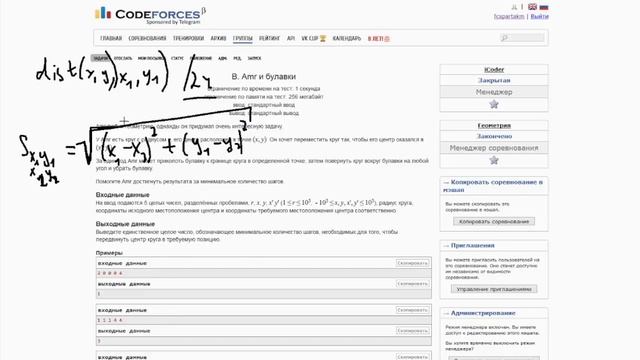Select the ОТОСЛАТЬ contest tab
This screenshot has height=360, width=640.
(x=123, y=58)
